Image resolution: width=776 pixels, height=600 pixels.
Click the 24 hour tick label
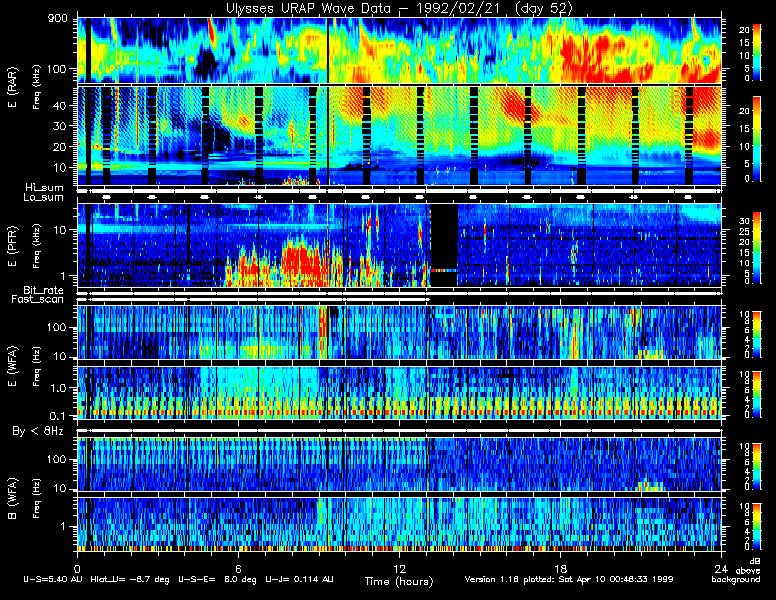click(x=721, y=568)
